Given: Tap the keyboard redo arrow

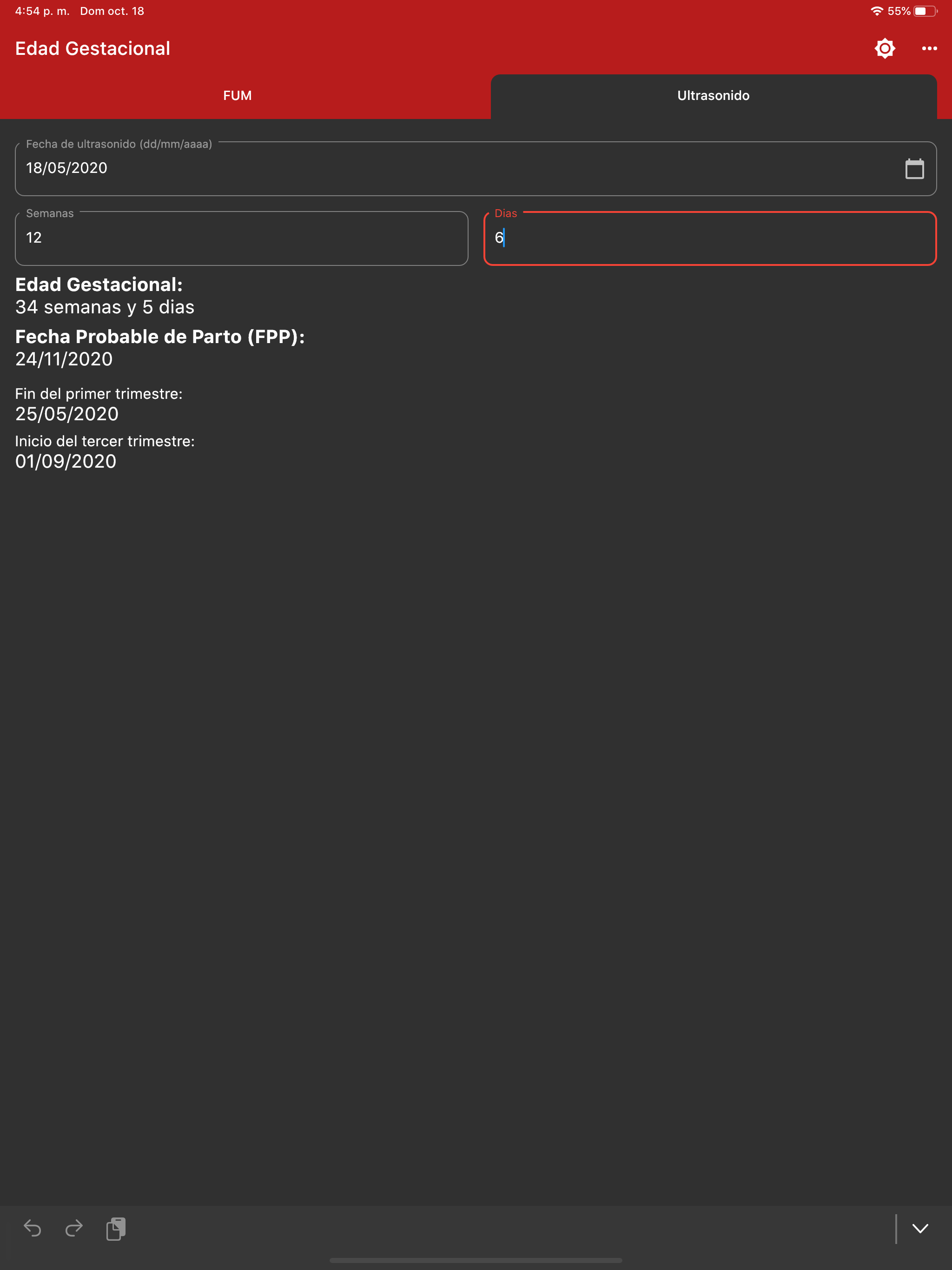Looking at the screenshot, I should pyautogui.click(x=74, y=1228).
